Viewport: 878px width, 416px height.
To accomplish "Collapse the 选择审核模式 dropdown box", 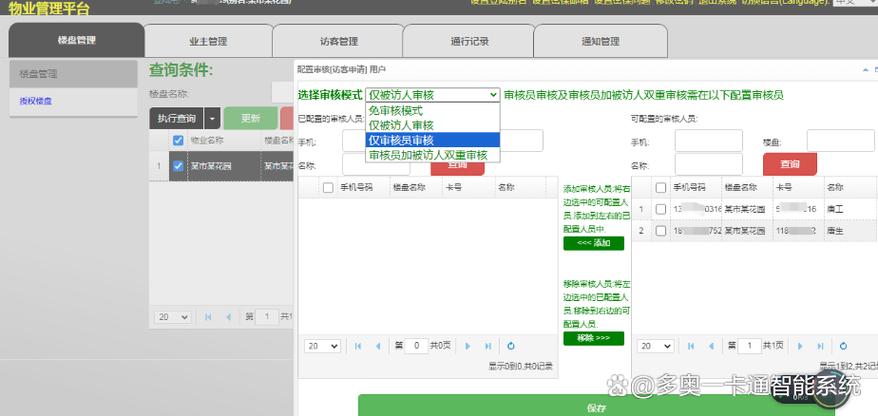I will (x=432, y=95).
